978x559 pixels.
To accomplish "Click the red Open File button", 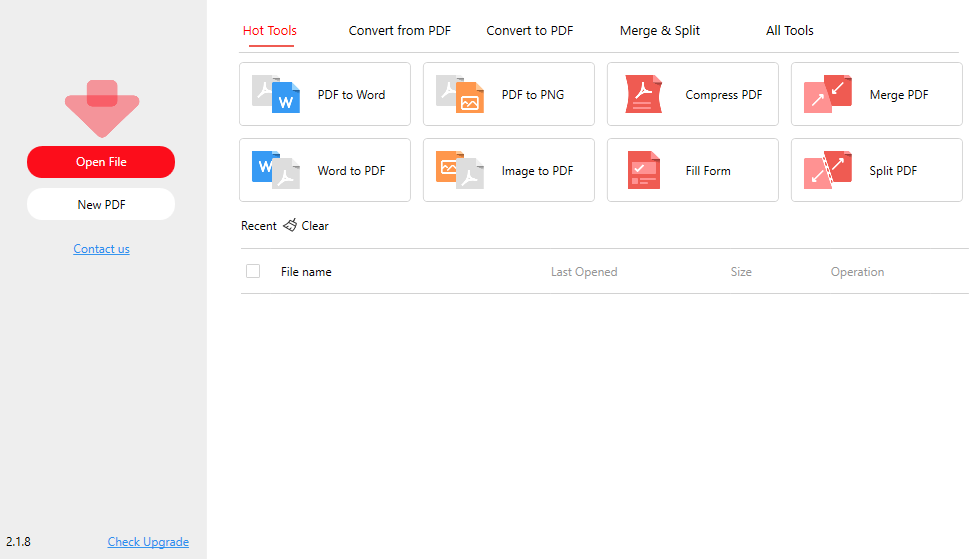I will tap(101, 162).
